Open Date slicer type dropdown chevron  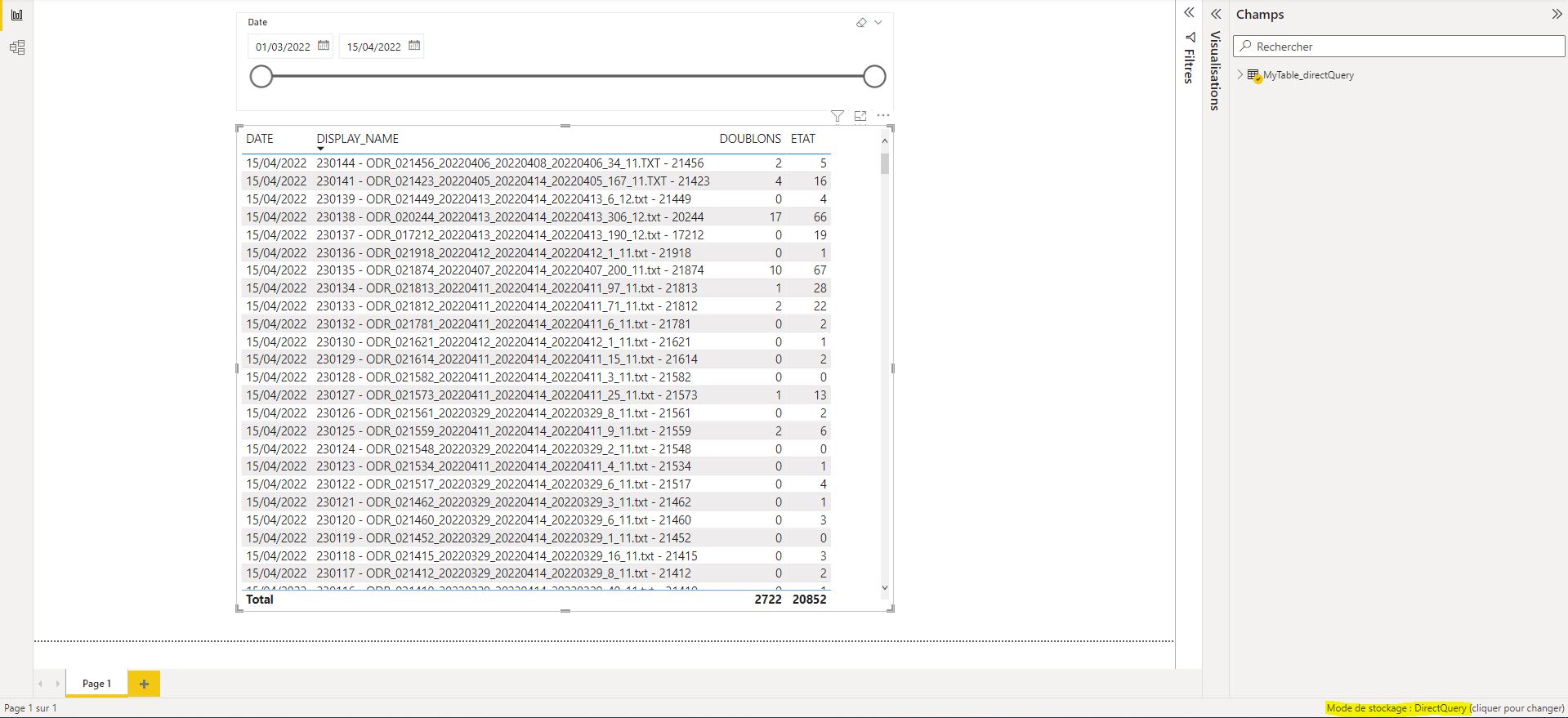point(878,23)
